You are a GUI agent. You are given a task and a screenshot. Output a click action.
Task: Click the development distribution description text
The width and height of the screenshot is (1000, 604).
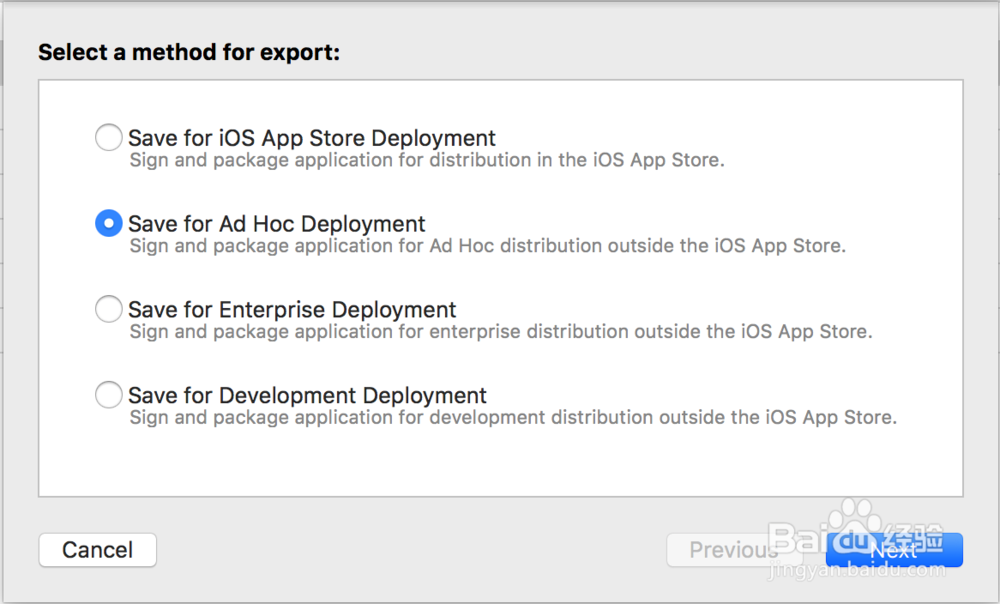[513, 418]
